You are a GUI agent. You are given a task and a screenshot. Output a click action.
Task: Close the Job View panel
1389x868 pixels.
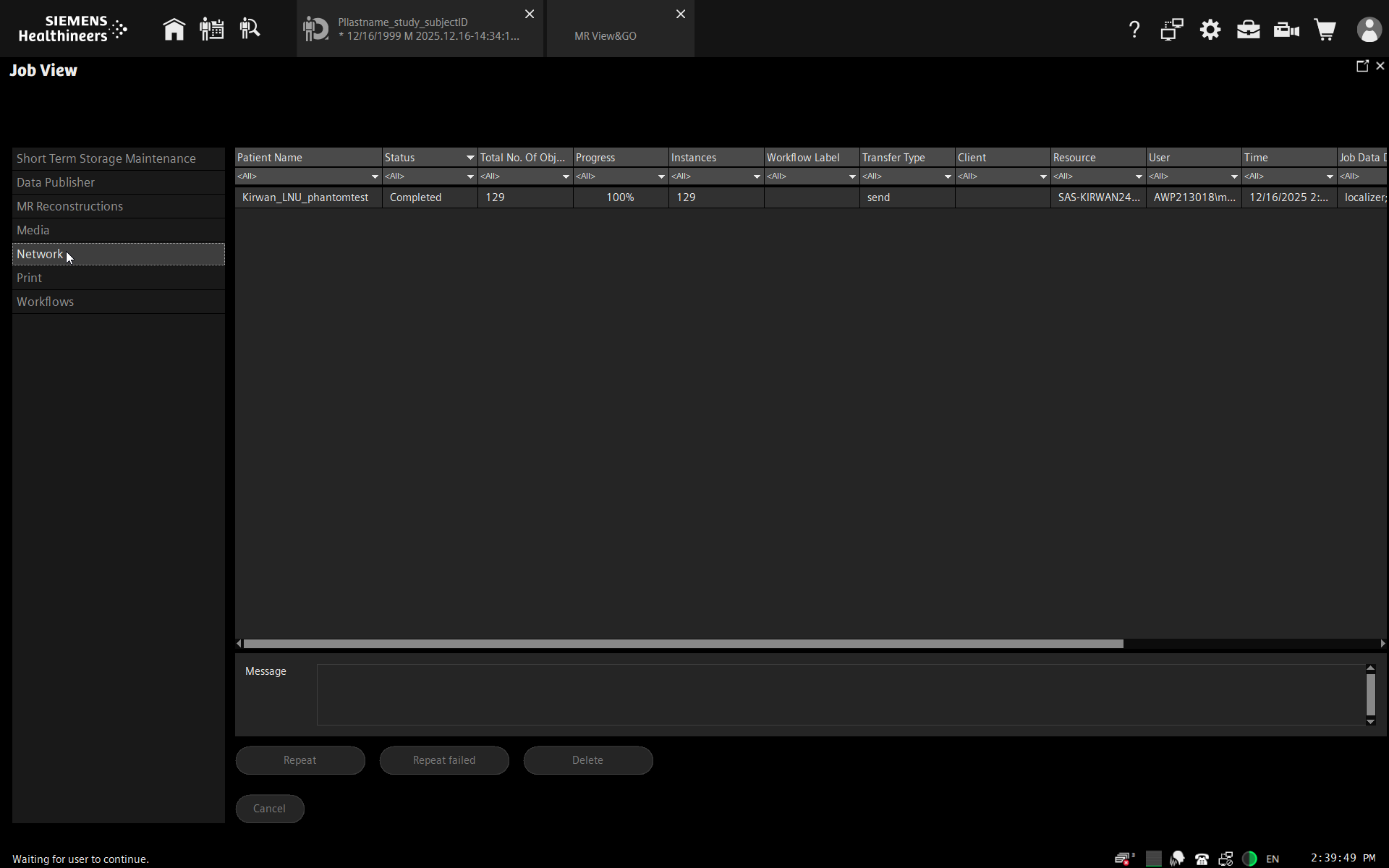(1380, 66)
